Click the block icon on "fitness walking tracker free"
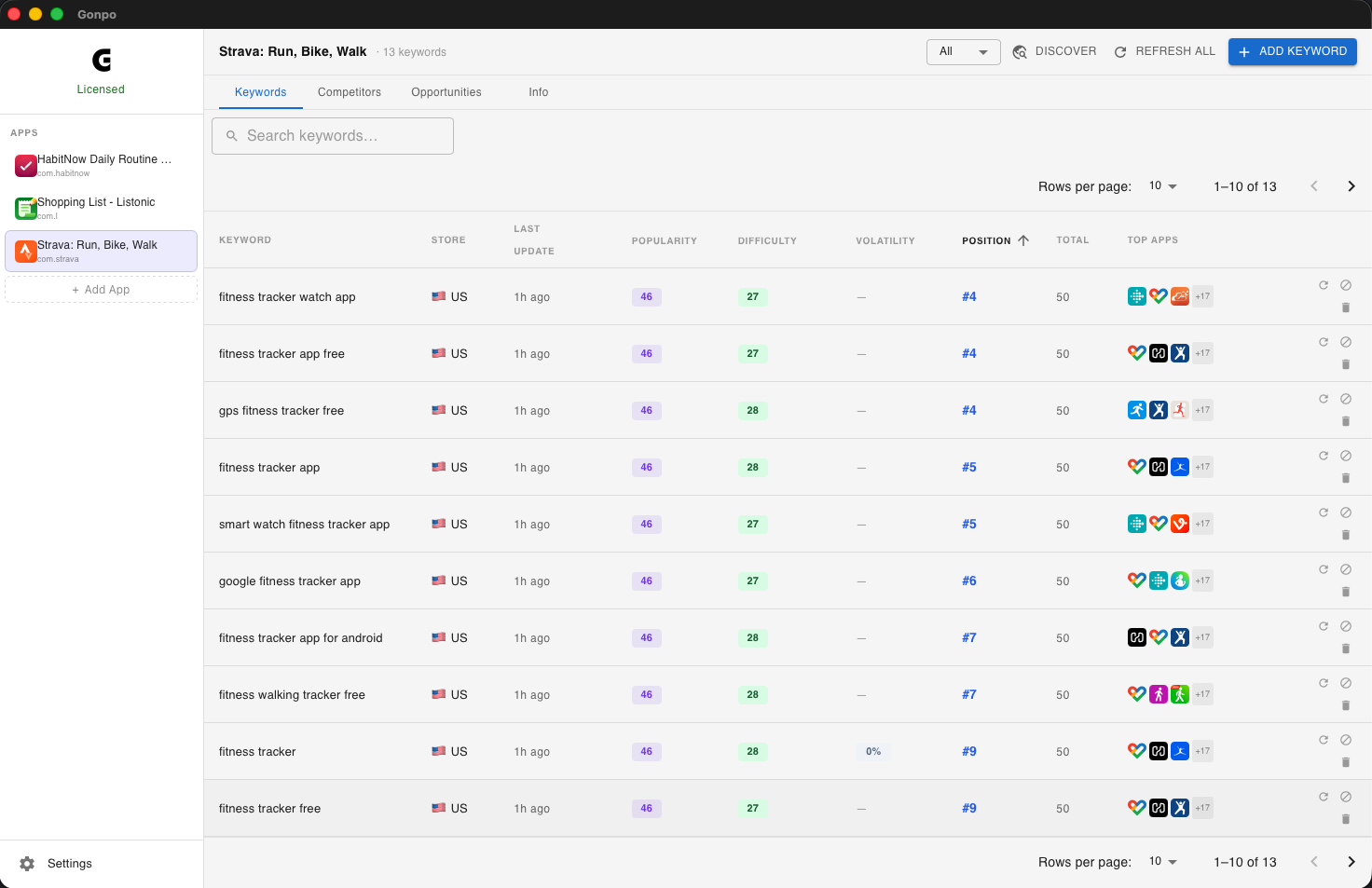 point(1345,683)
